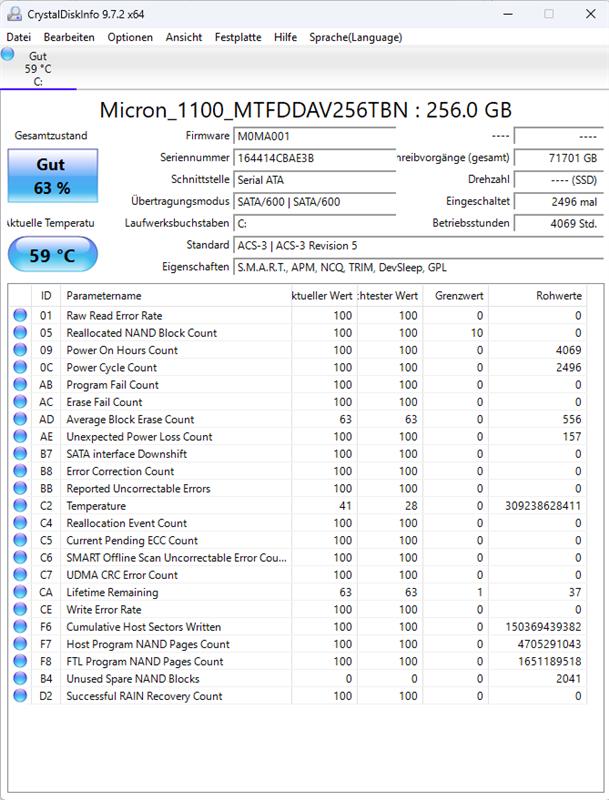Click status icon for Temperature row

pos(20,506)
